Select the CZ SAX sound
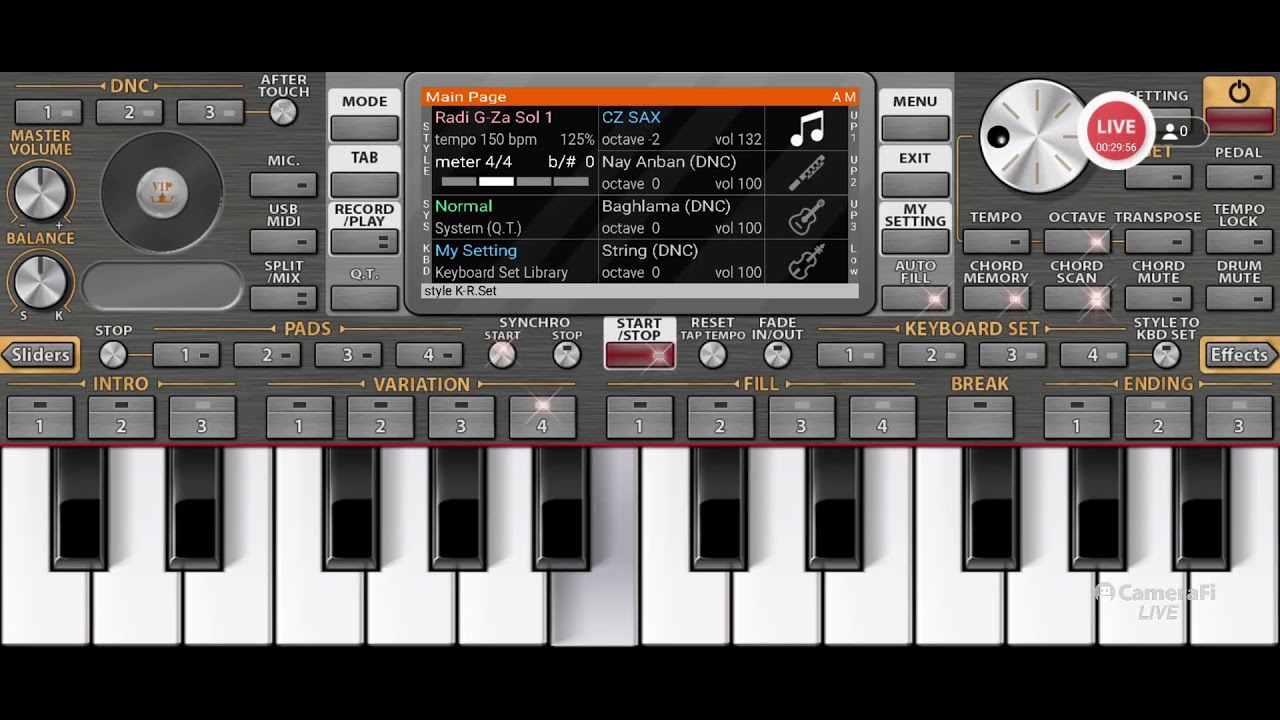Viewport: 1280px width, 720px height. pyautogui.click(x=631, y=117)
